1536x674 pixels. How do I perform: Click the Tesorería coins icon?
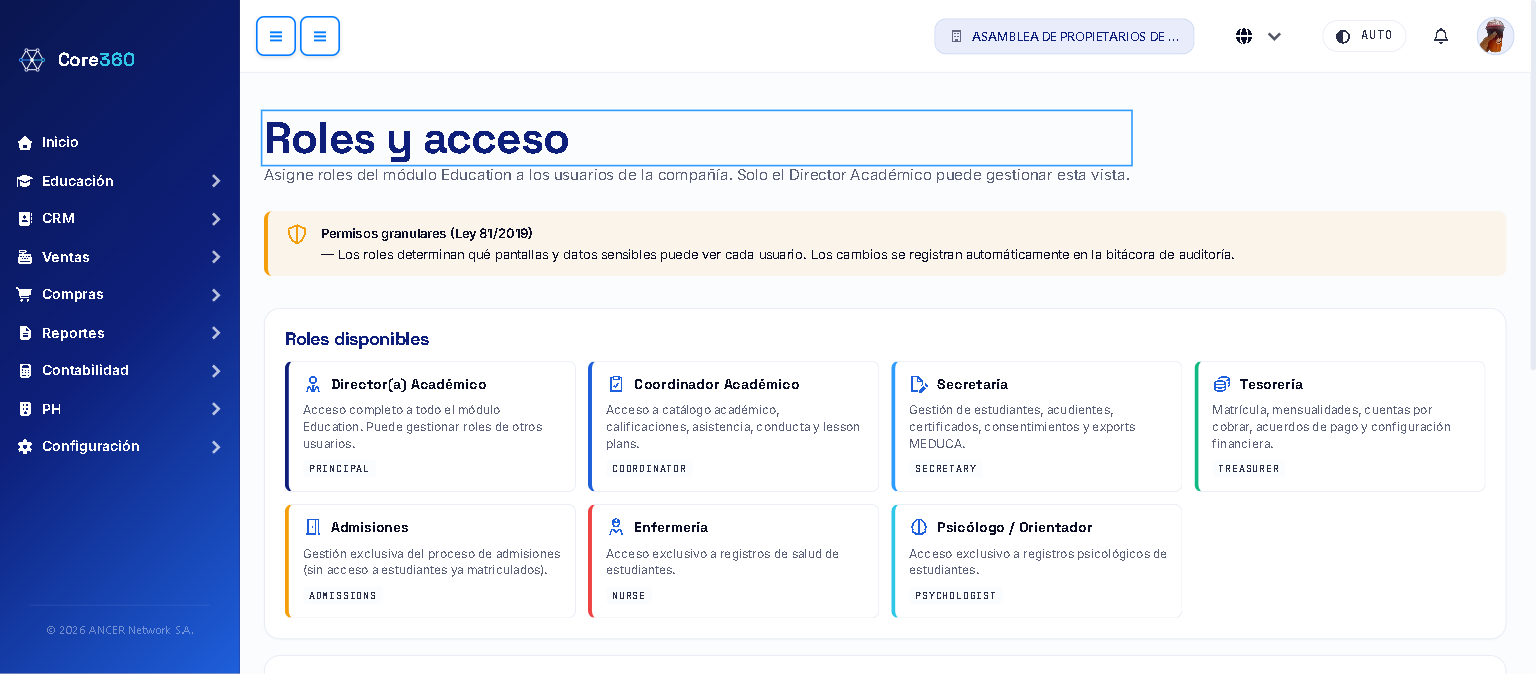[x=1222, y=384]
